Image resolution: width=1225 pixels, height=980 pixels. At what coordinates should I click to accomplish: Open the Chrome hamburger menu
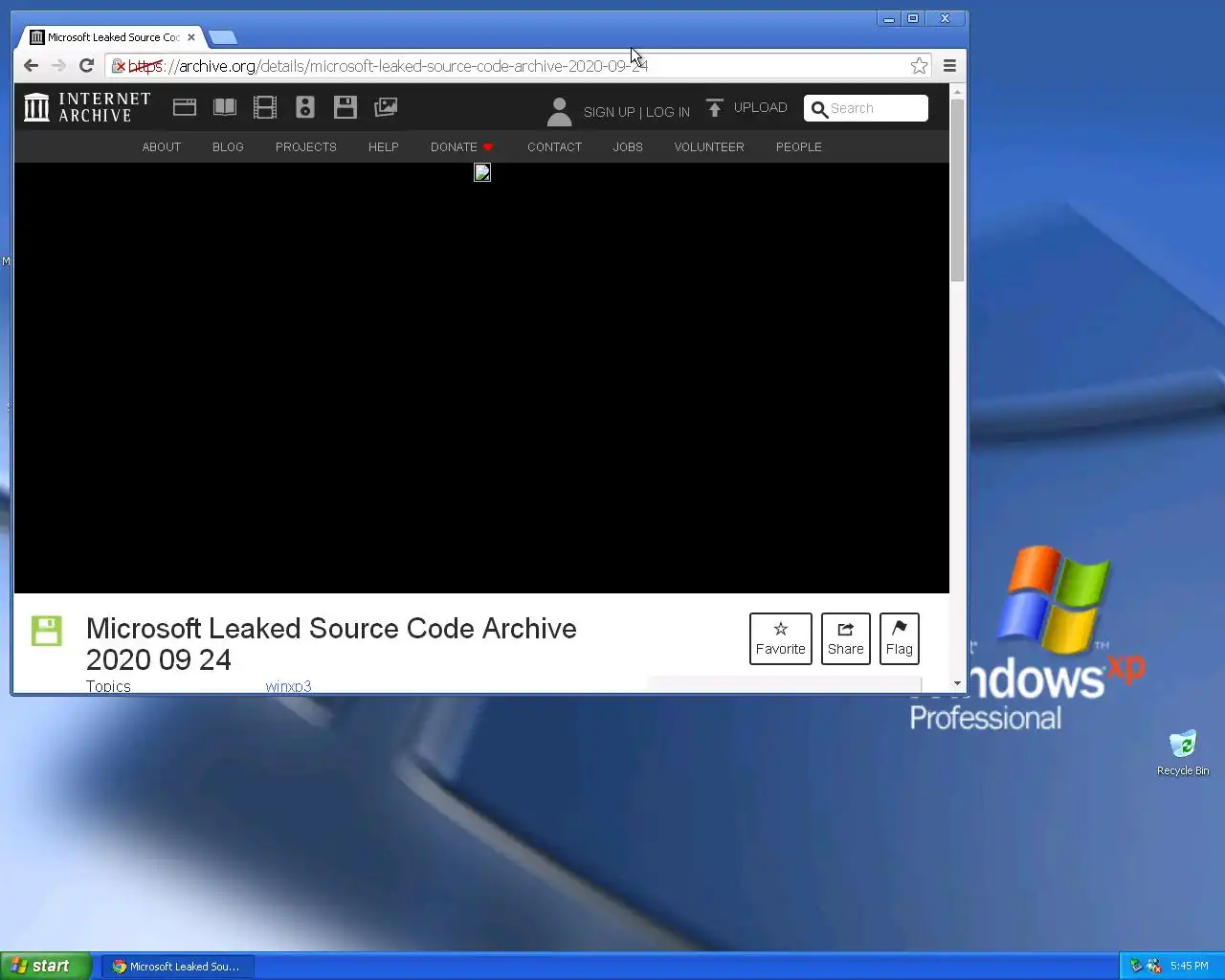point(949,65)
